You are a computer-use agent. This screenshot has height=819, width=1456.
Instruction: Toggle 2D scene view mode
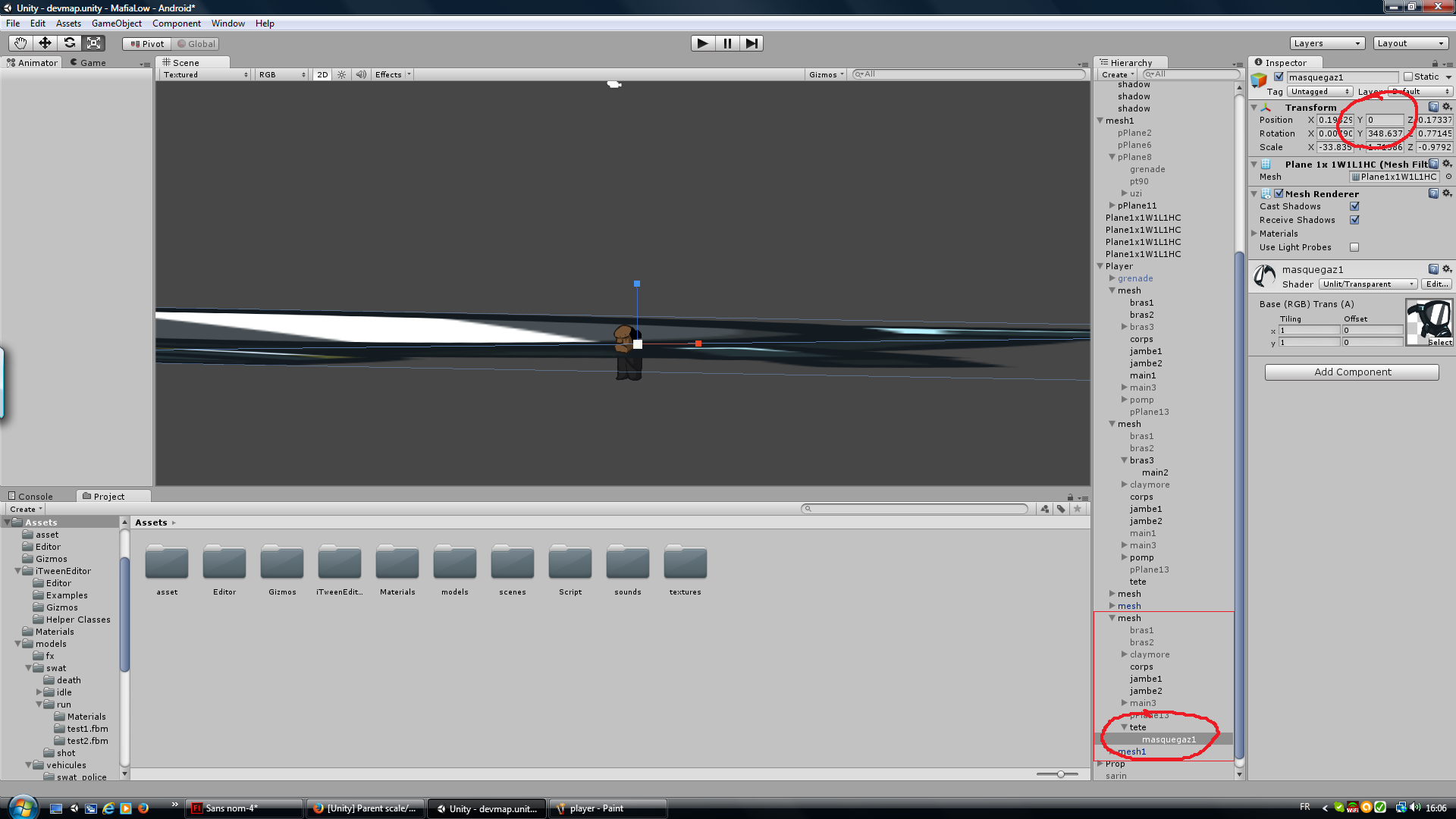[322, 74]
